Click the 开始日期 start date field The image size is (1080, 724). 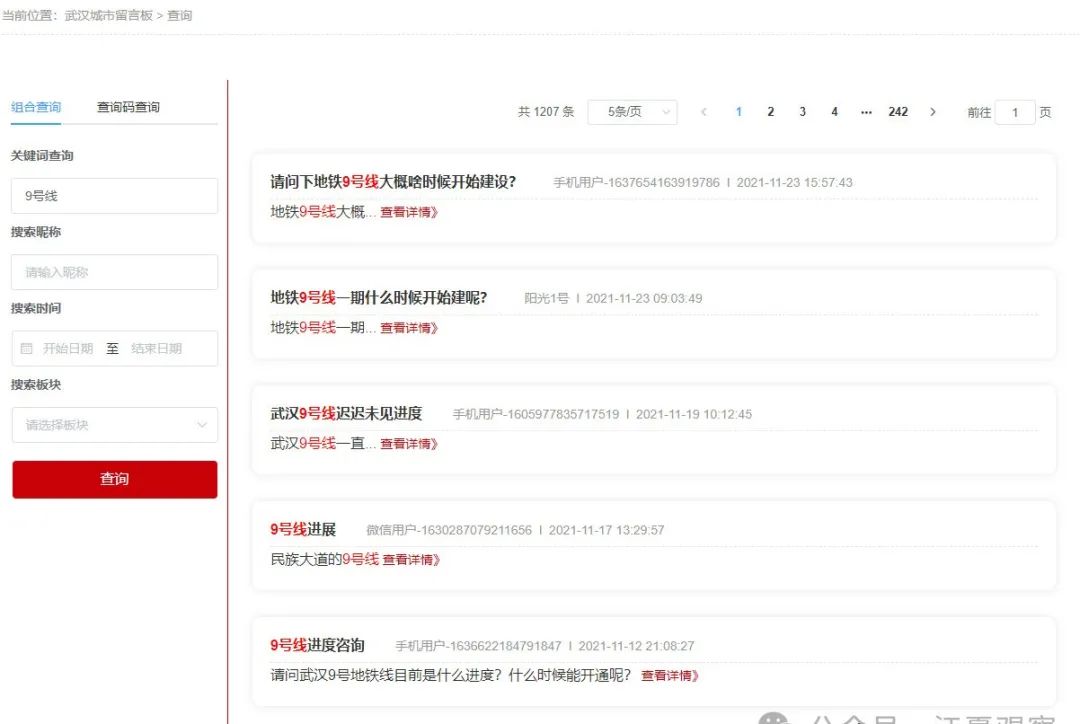tap(68, 349)
